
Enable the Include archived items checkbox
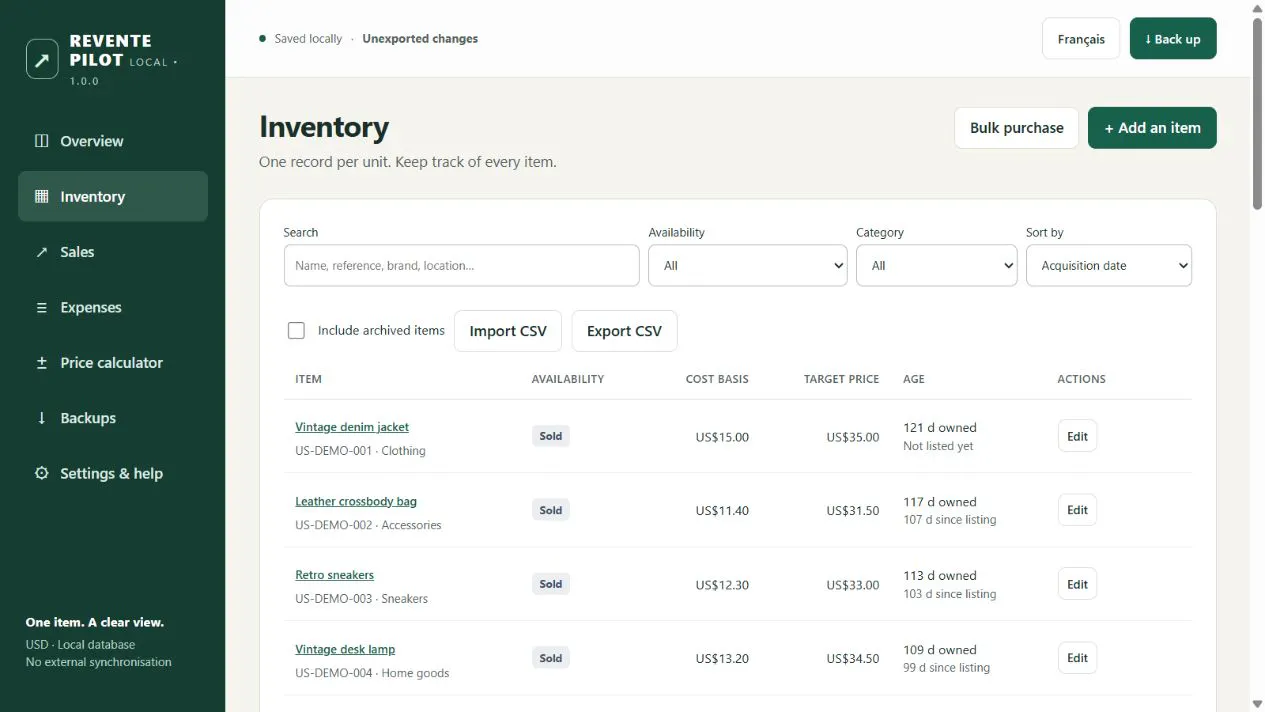pos(296,330)
